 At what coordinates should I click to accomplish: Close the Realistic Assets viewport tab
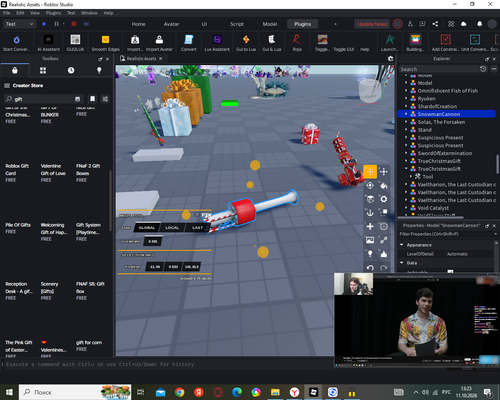click(x=160, y=59)
